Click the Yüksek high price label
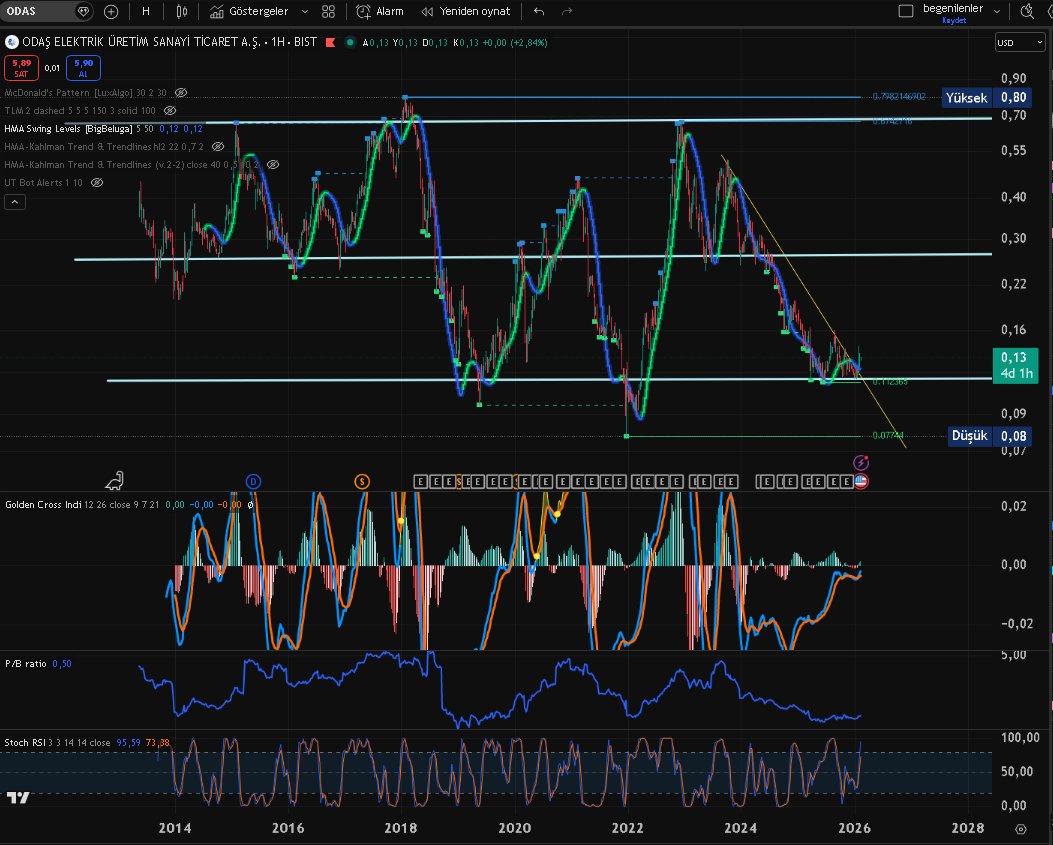 pyautogui.click(x=966, y=98)
